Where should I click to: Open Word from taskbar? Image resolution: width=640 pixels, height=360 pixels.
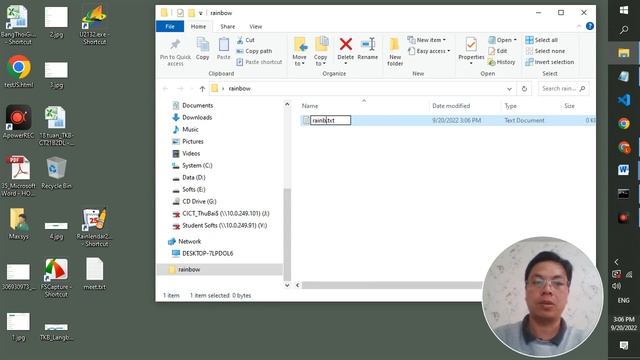pos(624,169)
